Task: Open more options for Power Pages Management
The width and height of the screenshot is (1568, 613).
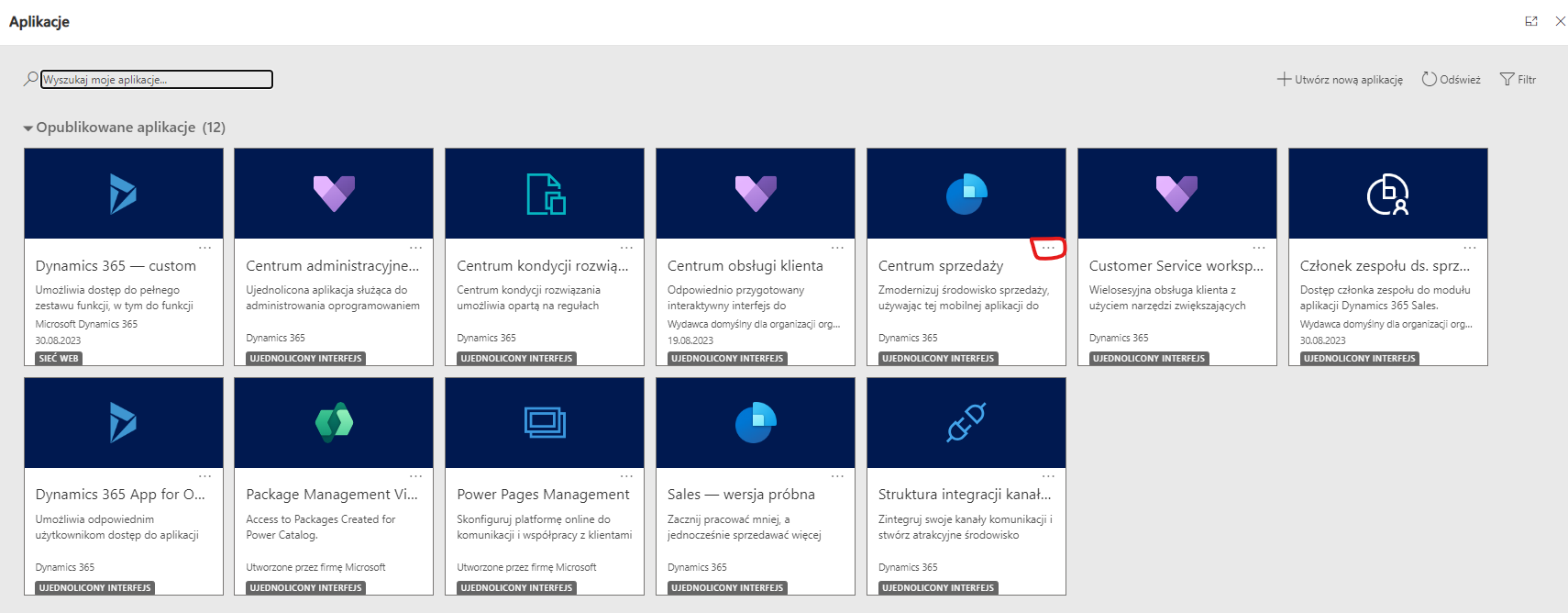Action: [627, 476]
